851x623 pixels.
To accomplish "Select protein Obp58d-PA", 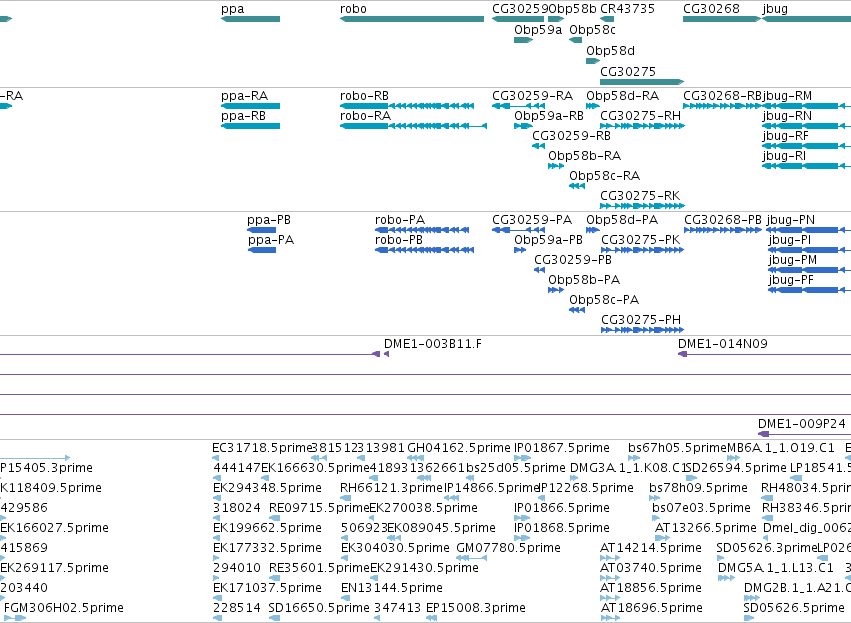I will tap(593, 230).
